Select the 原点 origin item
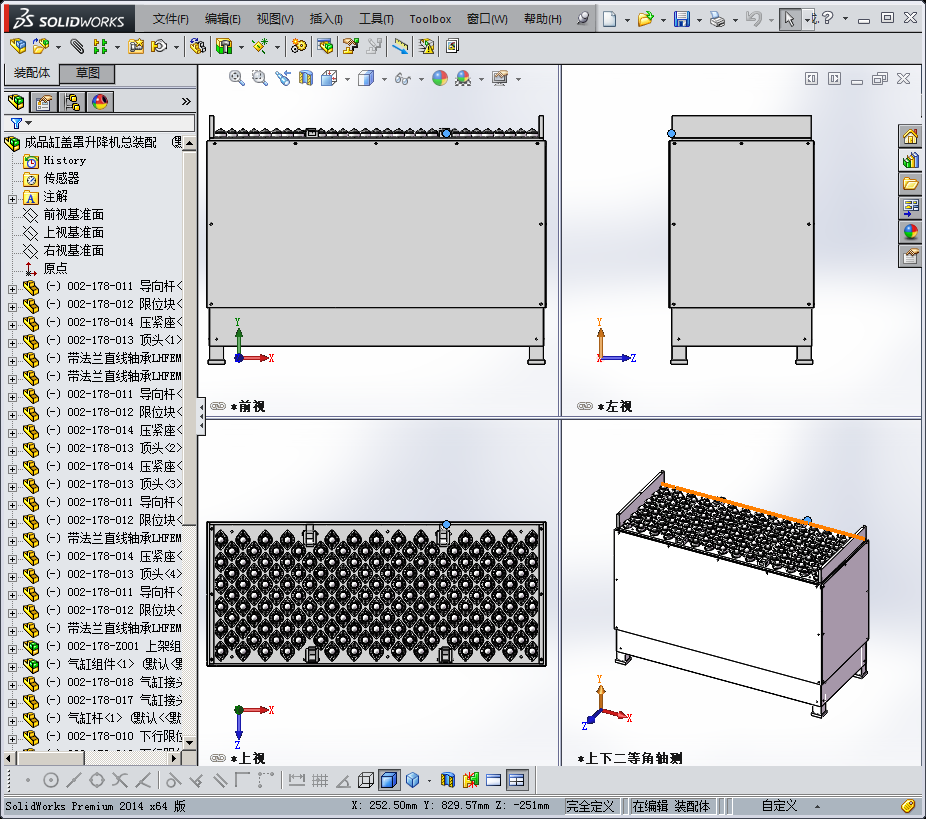 point(56,268)
